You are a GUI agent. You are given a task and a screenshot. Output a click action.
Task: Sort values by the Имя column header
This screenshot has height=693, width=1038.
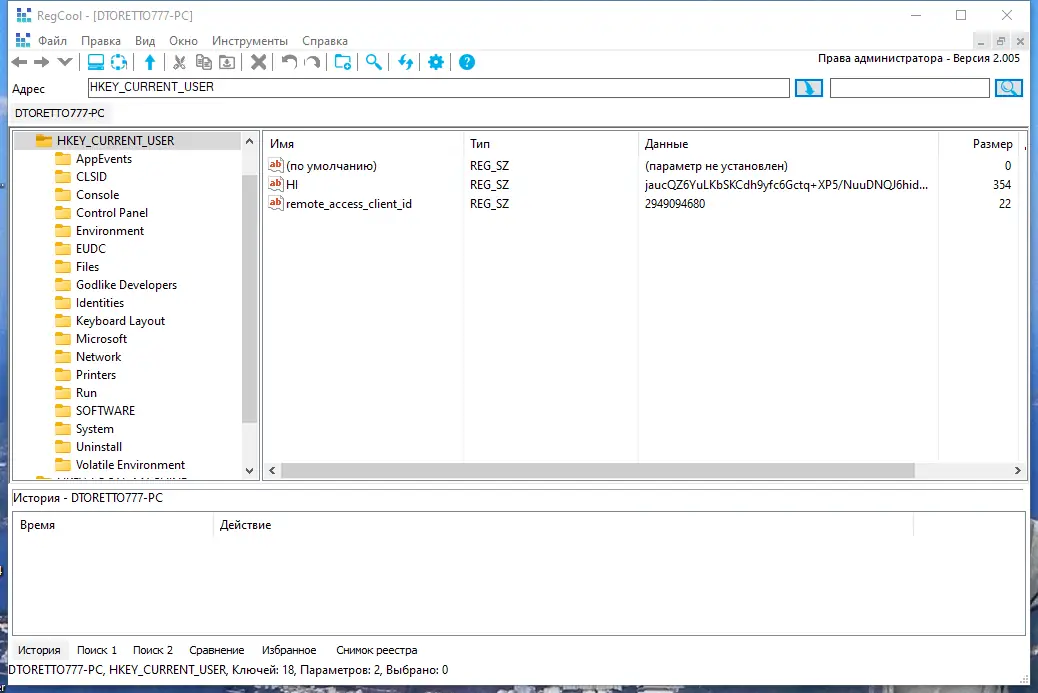[364, 144]
